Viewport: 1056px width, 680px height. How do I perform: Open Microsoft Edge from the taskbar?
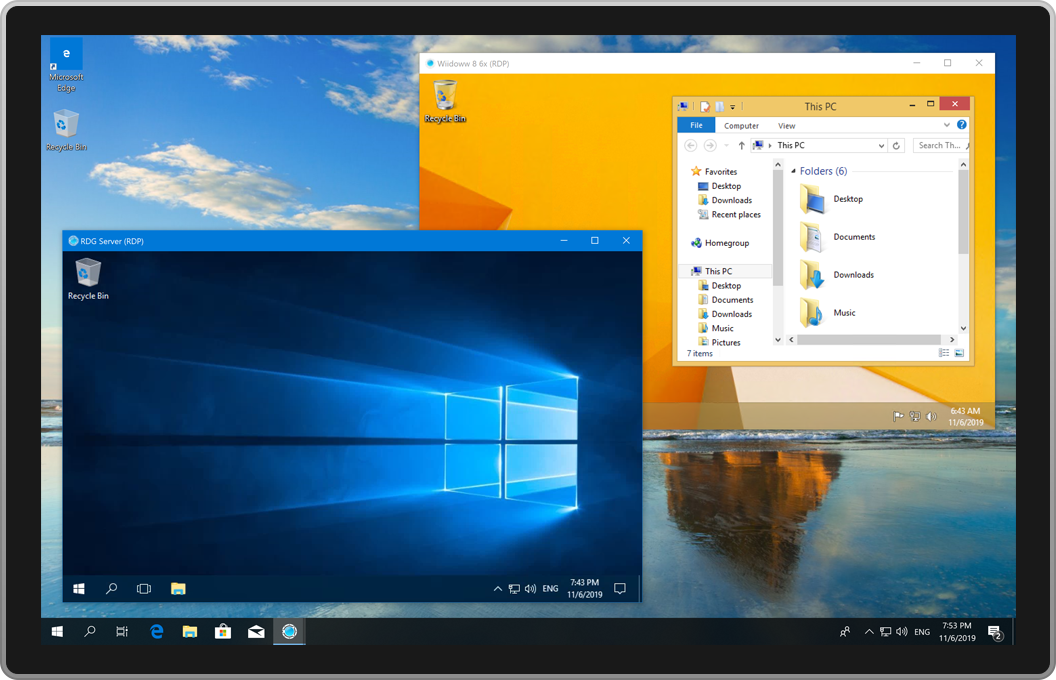[157, 631]
